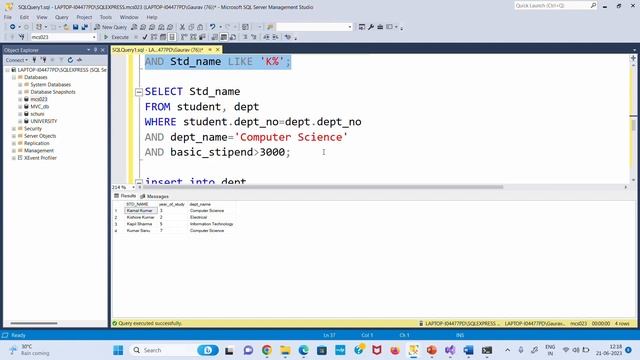Click the Execute query button
The height and width of the screenshot is (360, 640).
click(116, 37)
